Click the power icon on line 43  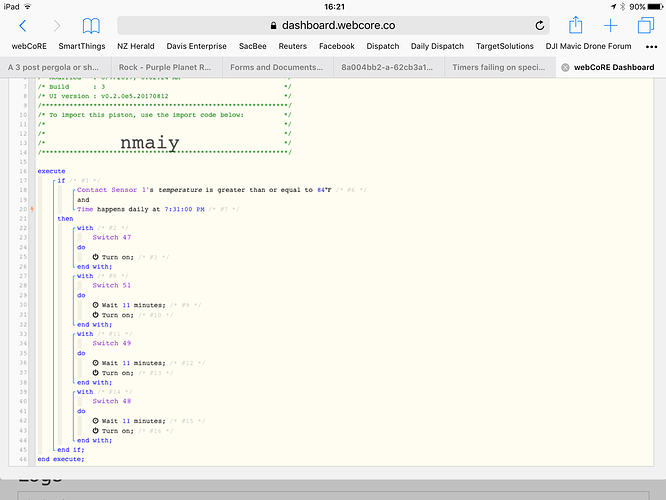pyautogui.click(x=96, y=431)
